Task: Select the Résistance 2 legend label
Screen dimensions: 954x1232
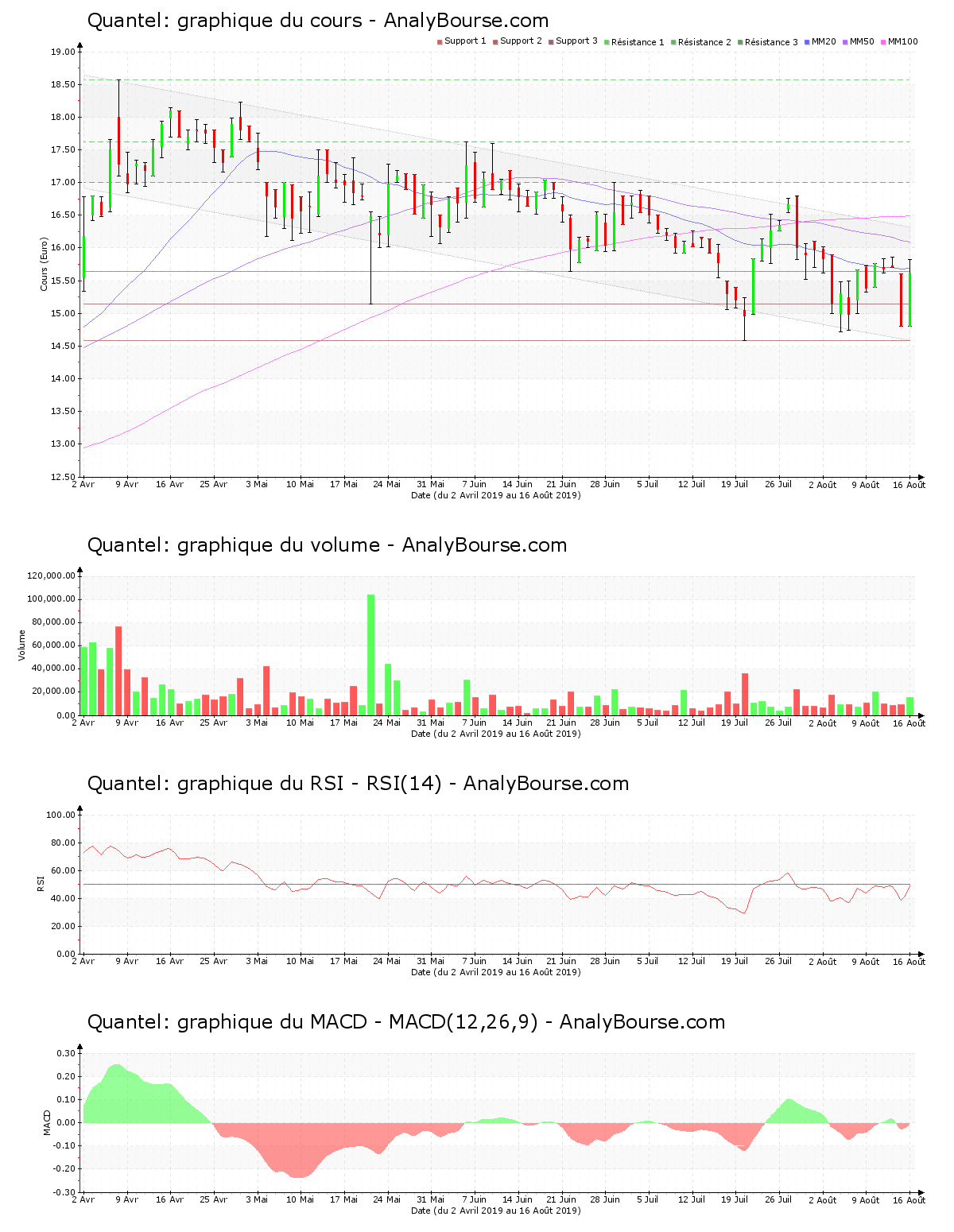Action: (704, 42)
